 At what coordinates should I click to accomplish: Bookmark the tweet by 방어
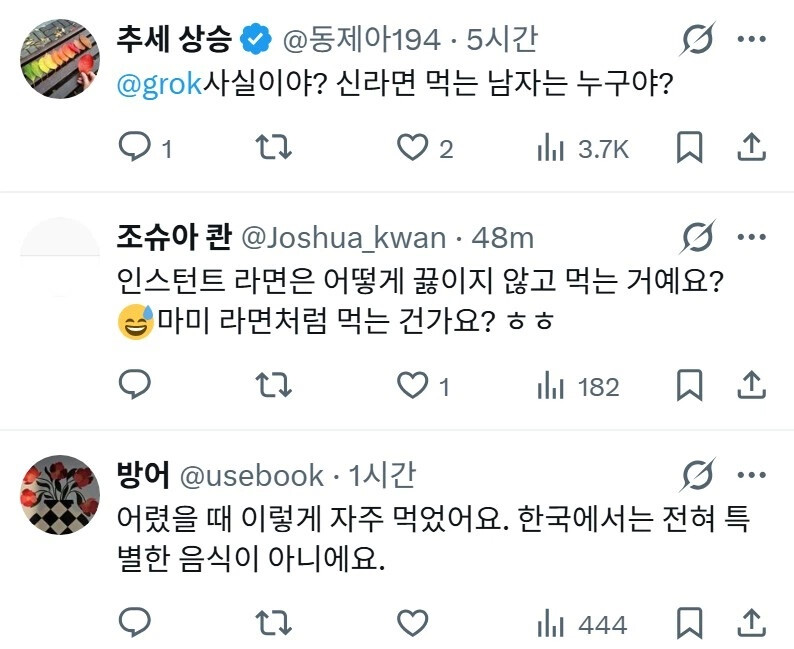[690, 624]
